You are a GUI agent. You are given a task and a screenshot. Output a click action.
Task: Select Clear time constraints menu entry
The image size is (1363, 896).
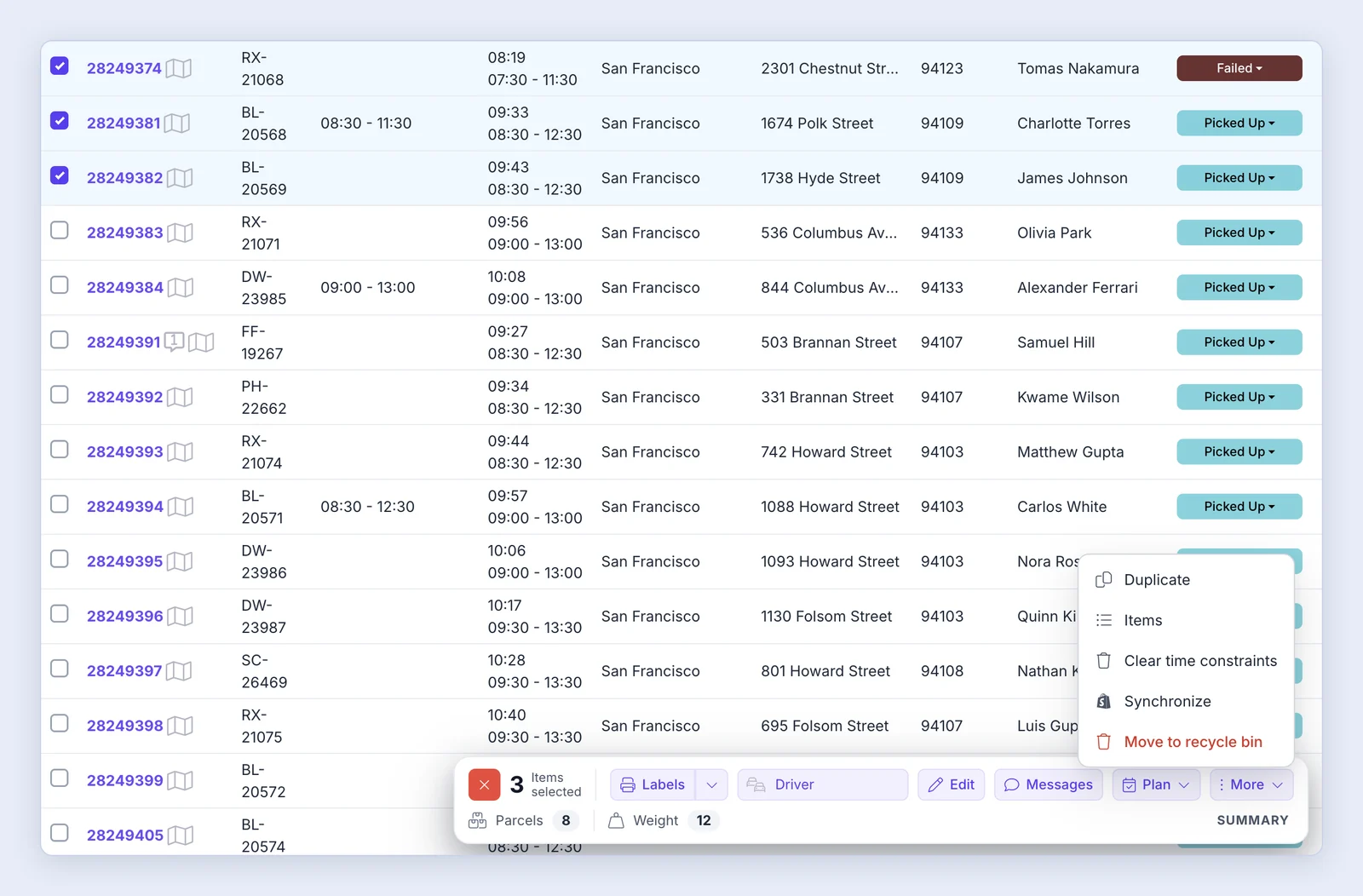(1186, 661)
